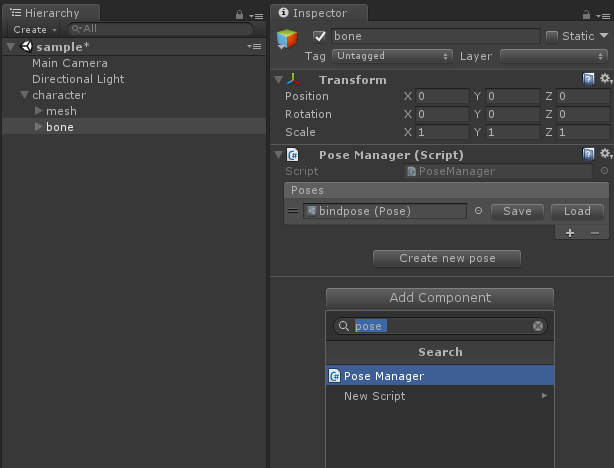Click the bindpose (Pose) object field
This screenshot has width=614, height=468.
click(x=385, y=211)
